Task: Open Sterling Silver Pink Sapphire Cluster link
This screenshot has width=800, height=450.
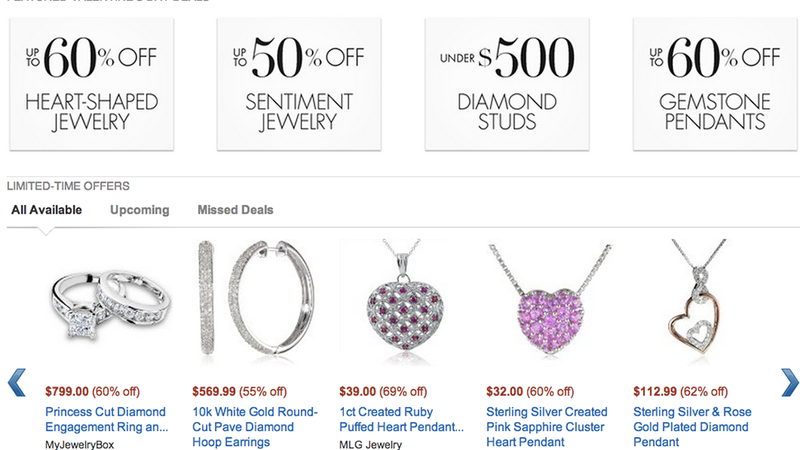Action: tap(547, 427)
